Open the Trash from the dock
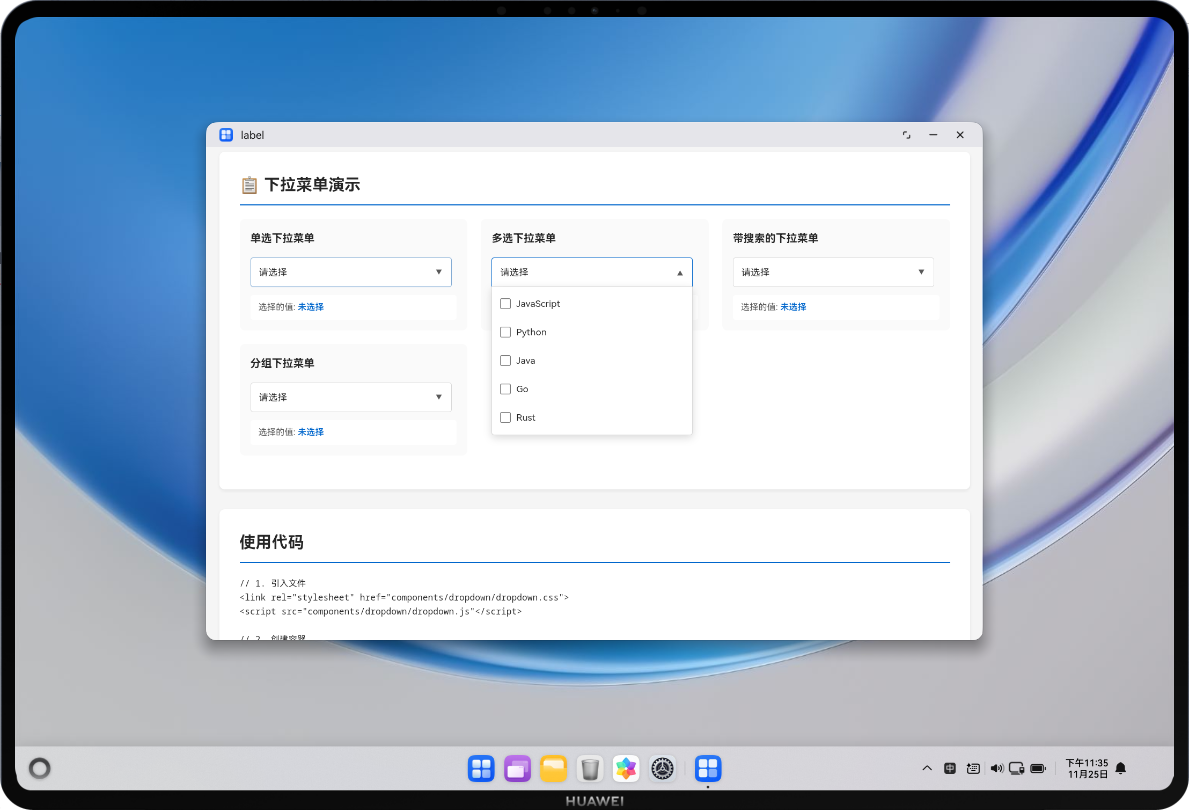Image resolution: width=1189 pixels, height=810 pixels. point(590,768)
